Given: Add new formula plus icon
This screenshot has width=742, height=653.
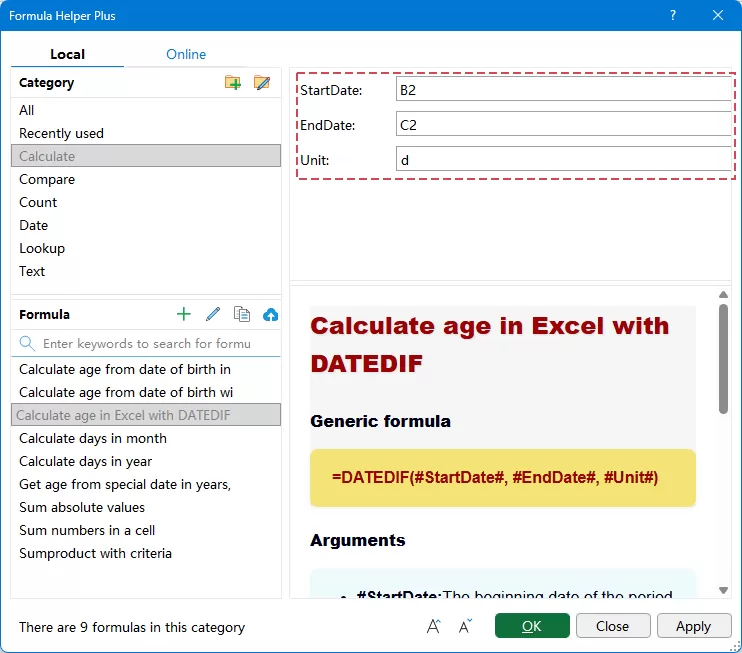Looking at the screenshot, I should click(184, 314).
